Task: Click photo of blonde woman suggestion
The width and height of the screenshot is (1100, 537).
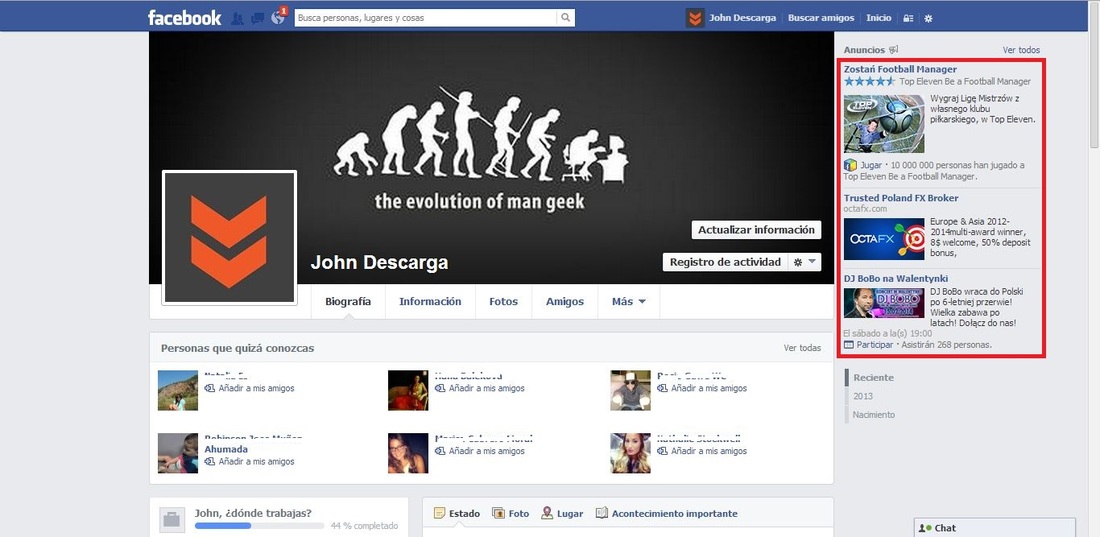Action: 630,453
